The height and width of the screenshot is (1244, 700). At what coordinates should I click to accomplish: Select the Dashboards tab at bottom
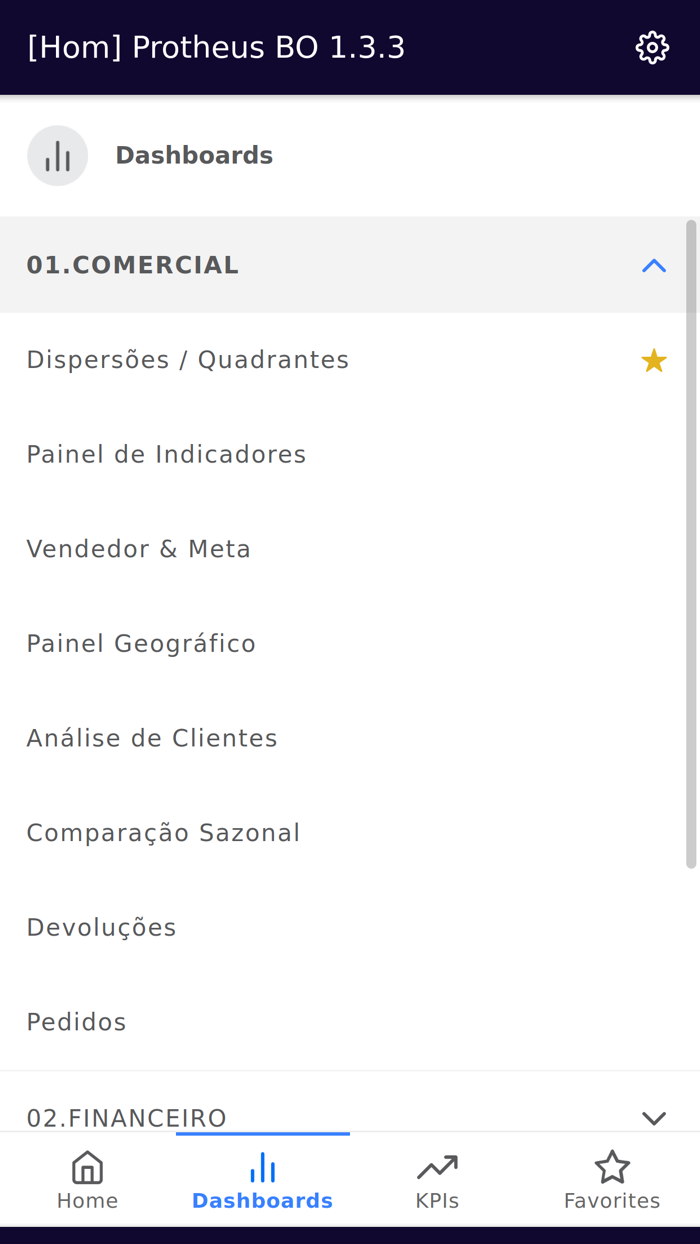click(262, 1180)
